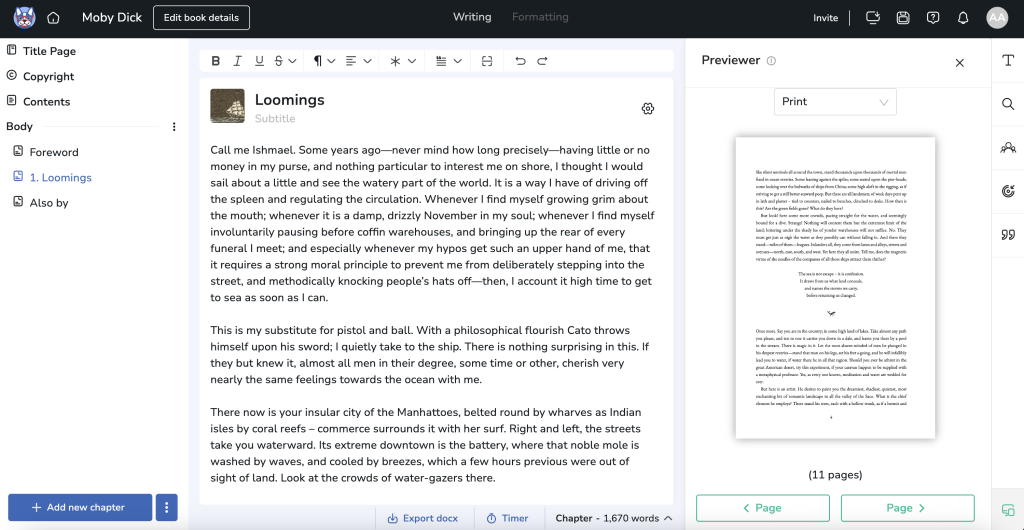The width and height of the screenshot is (1024, 530).
Task: Select Foreword in the body list
Action: tap(54, 152)
